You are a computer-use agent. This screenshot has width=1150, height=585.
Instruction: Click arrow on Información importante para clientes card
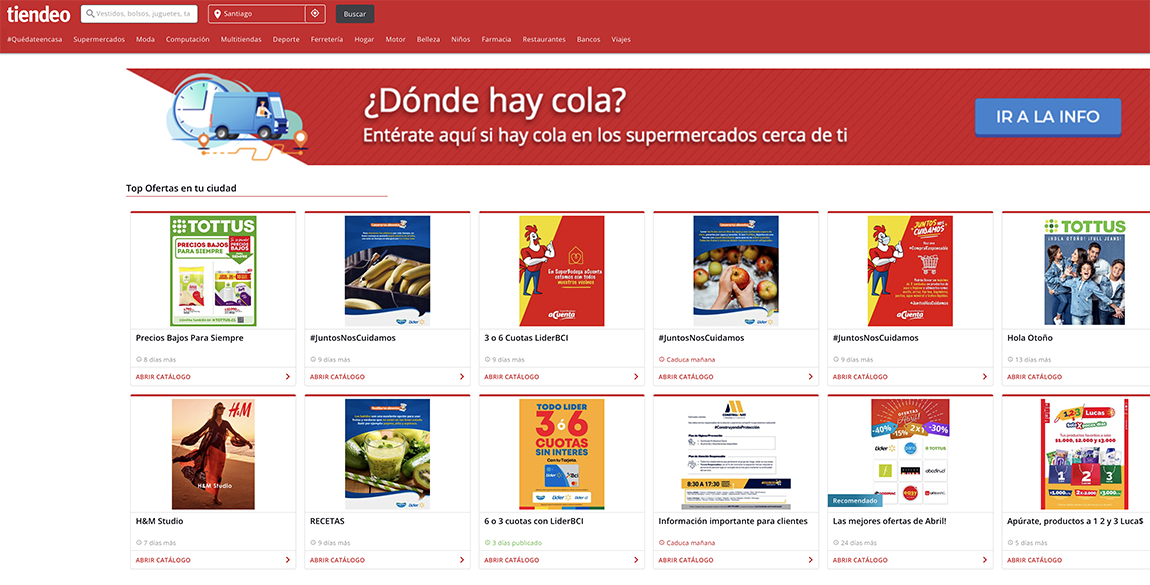pyautogui.click(x=810, y=560)
